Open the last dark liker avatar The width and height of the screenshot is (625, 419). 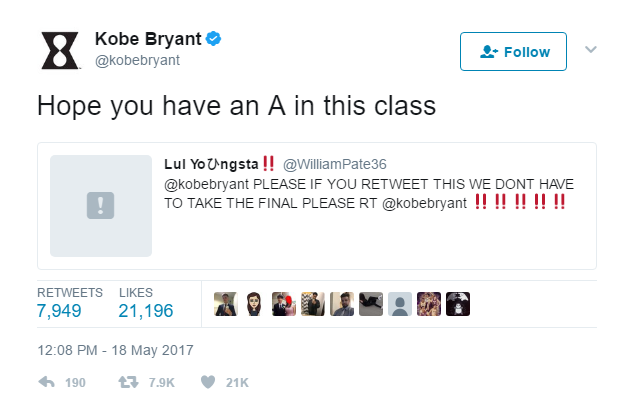pyautogui.click(x=458, y=304)
